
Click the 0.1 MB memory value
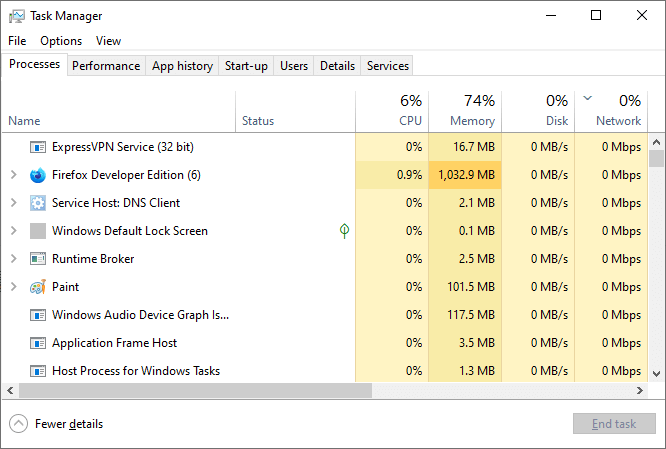pyautogui.click(x=477, y=231)
